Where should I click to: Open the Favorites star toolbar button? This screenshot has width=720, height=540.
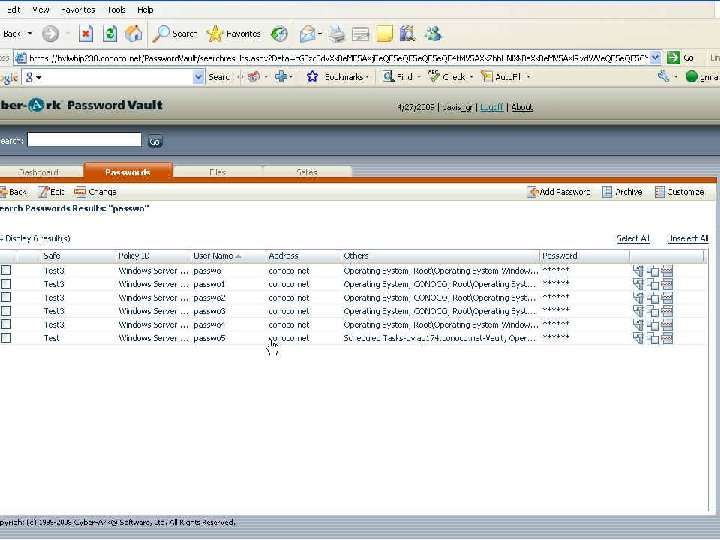coord(234,34)
